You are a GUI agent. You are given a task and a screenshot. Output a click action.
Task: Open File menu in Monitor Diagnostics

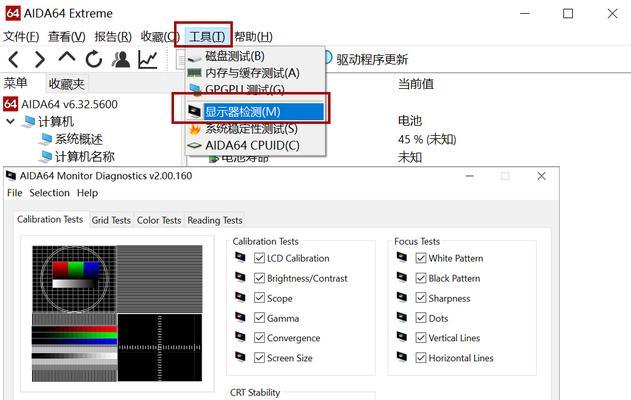pyautogui.click(x=14, y=193)
